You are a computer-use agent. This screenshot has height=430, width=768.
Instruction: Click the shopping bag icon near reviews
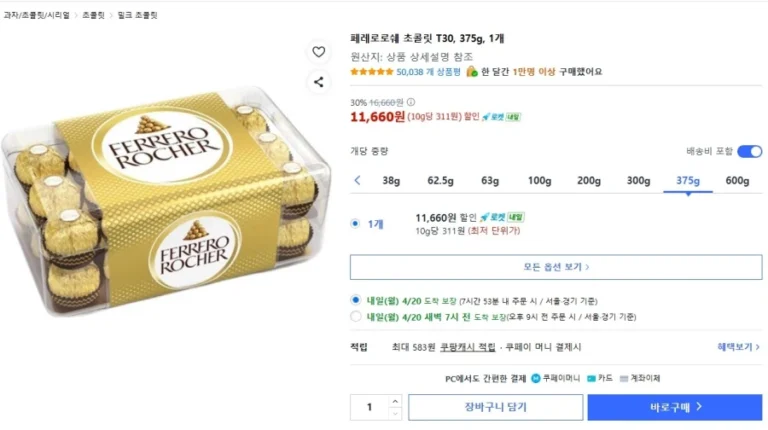[471, 72]
